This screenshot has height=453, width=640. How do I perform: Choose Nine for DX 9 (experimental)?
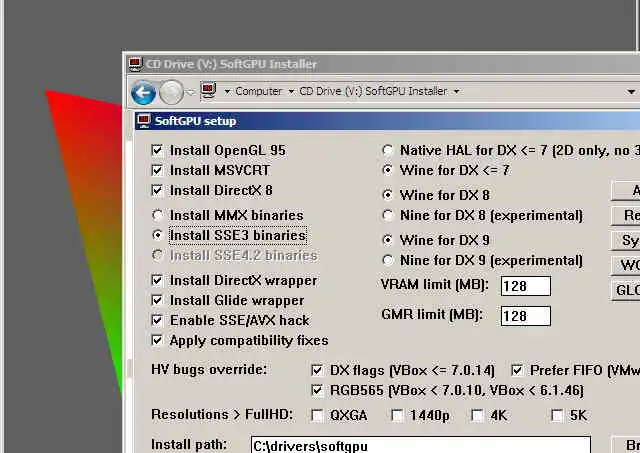388,260
